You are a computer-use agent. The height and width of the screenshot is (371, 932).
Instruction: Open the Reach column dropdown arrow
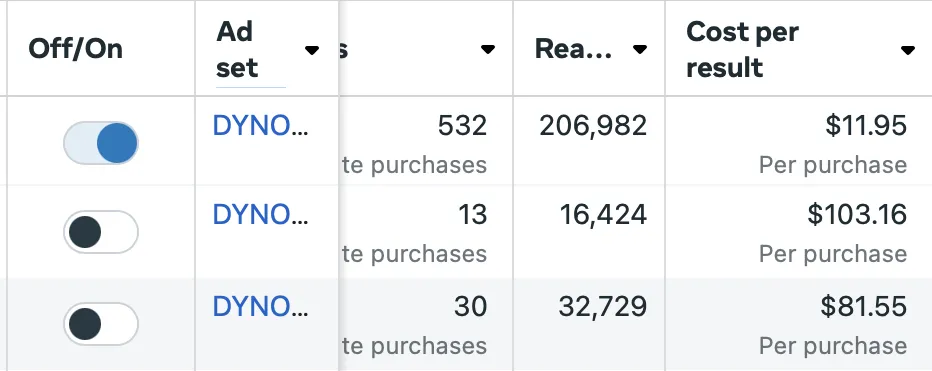tap(640, 49)
